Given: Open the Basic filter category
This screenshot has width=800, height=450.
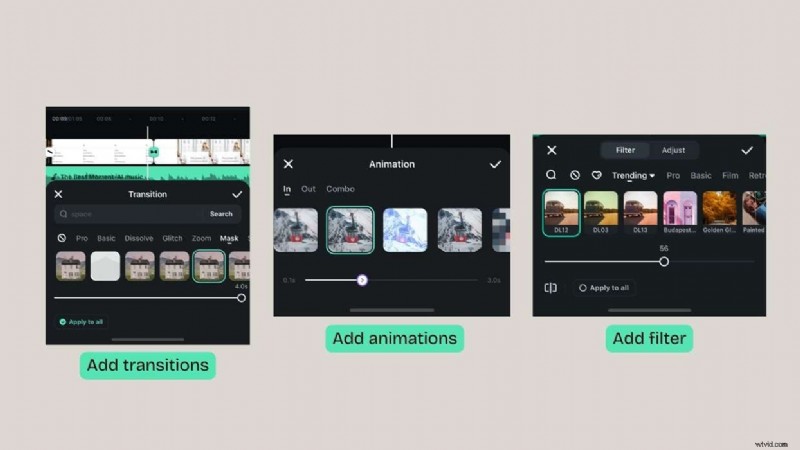Looking at the screenshot, I should tap(701, 176).
